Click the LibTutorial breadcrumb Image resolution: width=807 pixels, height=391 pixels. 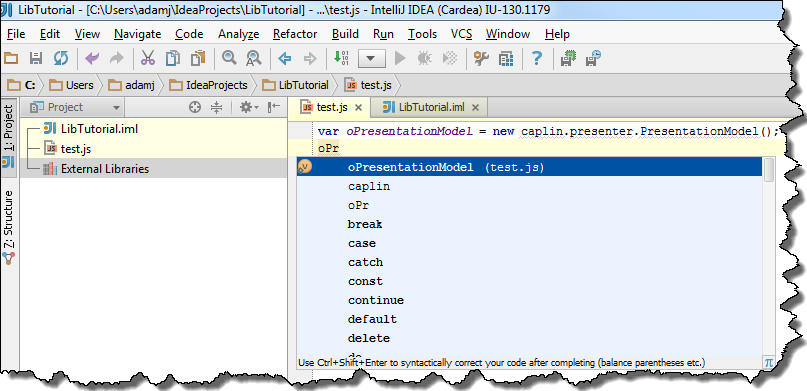pyautogui.click(x=295, y=85)
